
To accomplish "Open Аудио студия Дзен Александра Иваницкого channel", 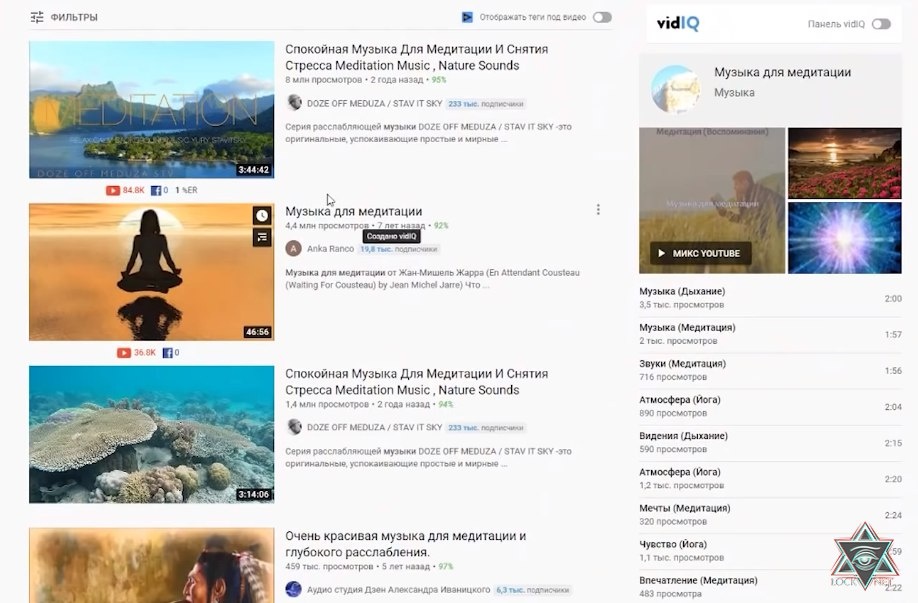I will (398, 590).
